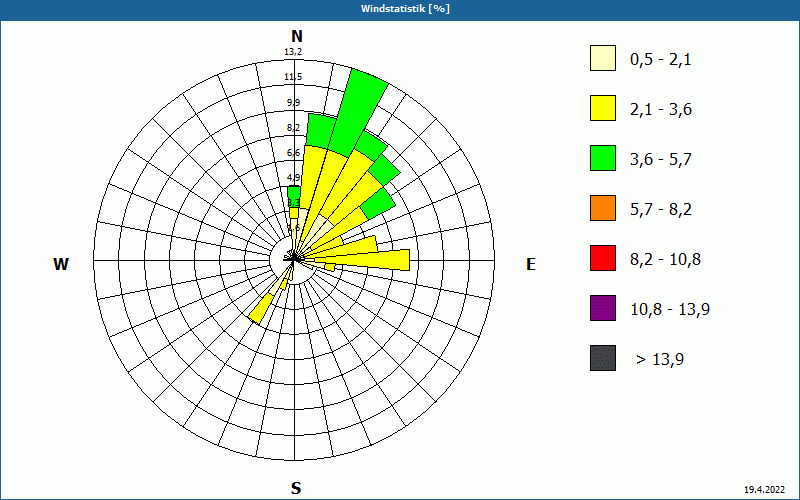
Task: Click the dark gray > 13,9 legend swatch
Action: (603, 358)
